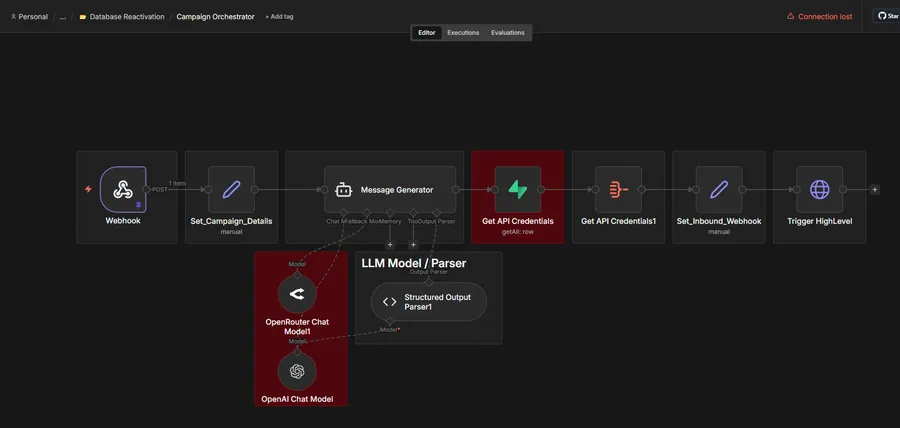Click the GitHub Star button

coord(886,16)
